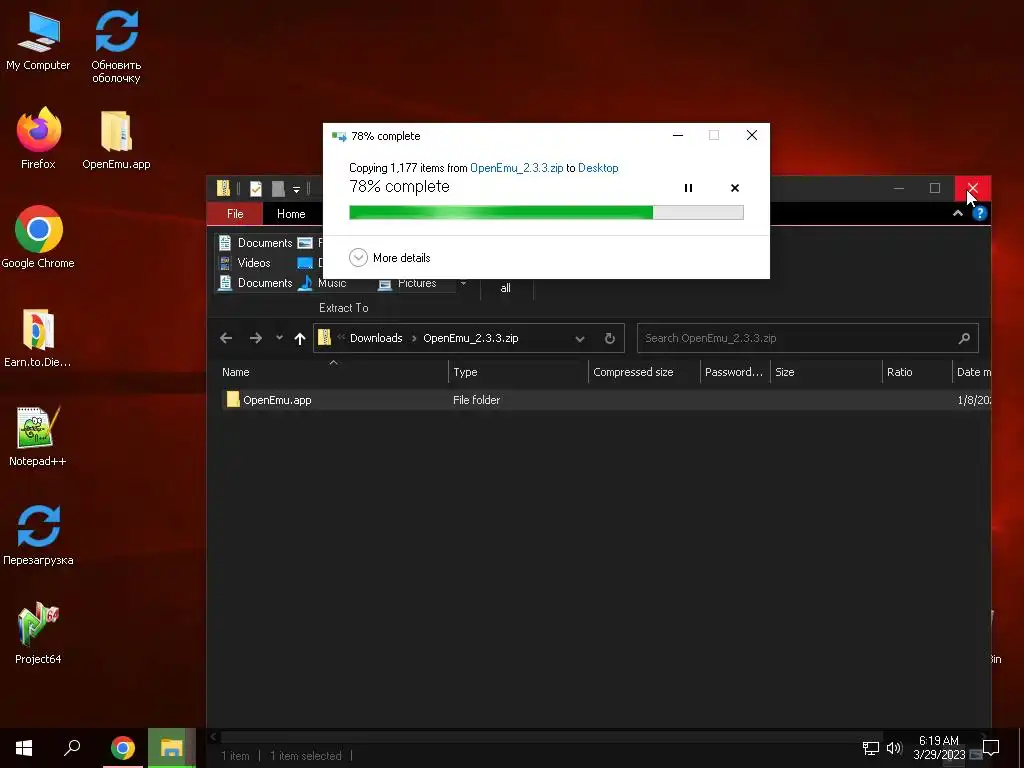Click the Properties quick access toolbar icon
This screenshot has height=768, width=1024.
[x=256, y=189]
